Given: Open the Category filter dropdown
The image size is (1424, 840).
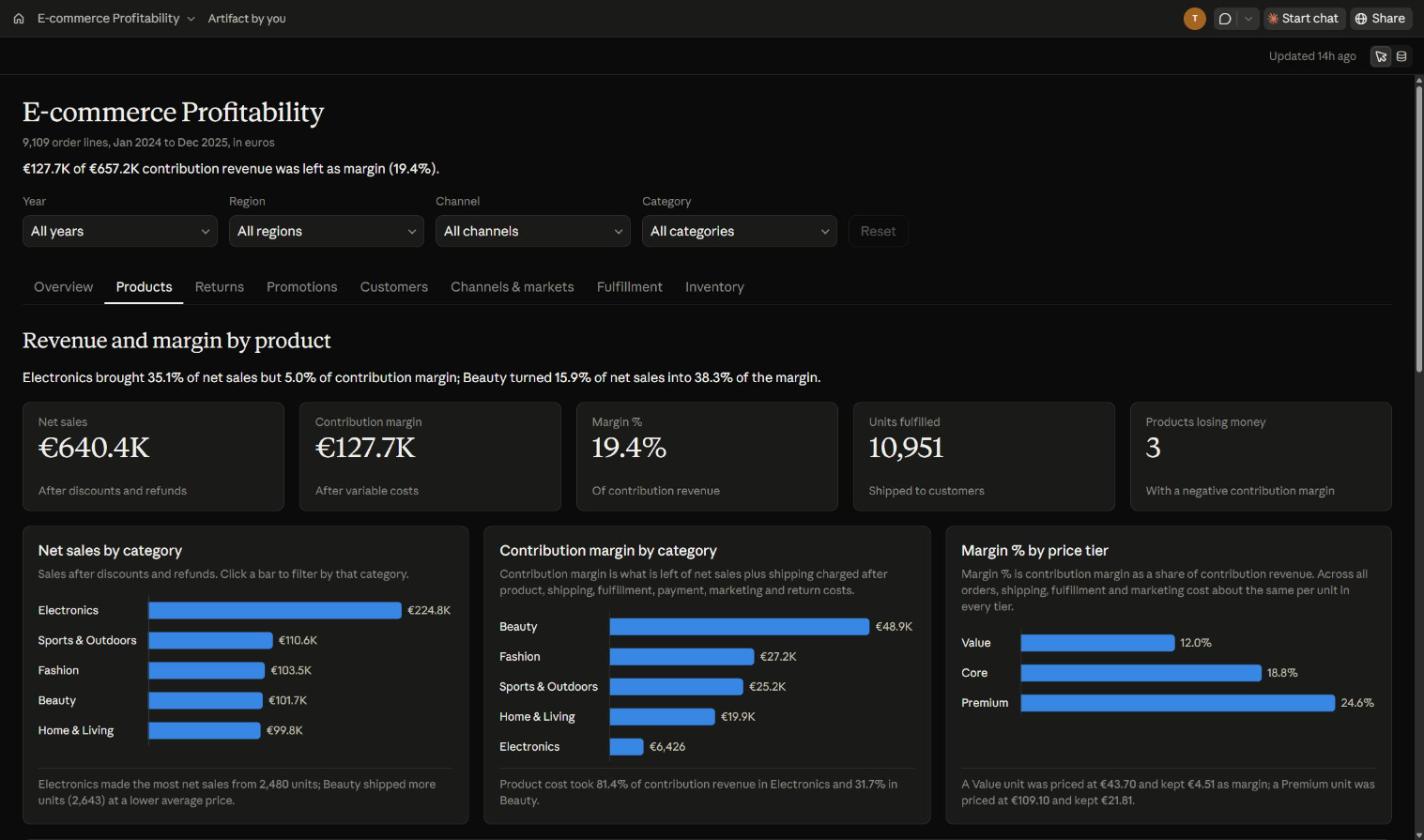Looking at the screenshot, I should click(x=740, y=231).
